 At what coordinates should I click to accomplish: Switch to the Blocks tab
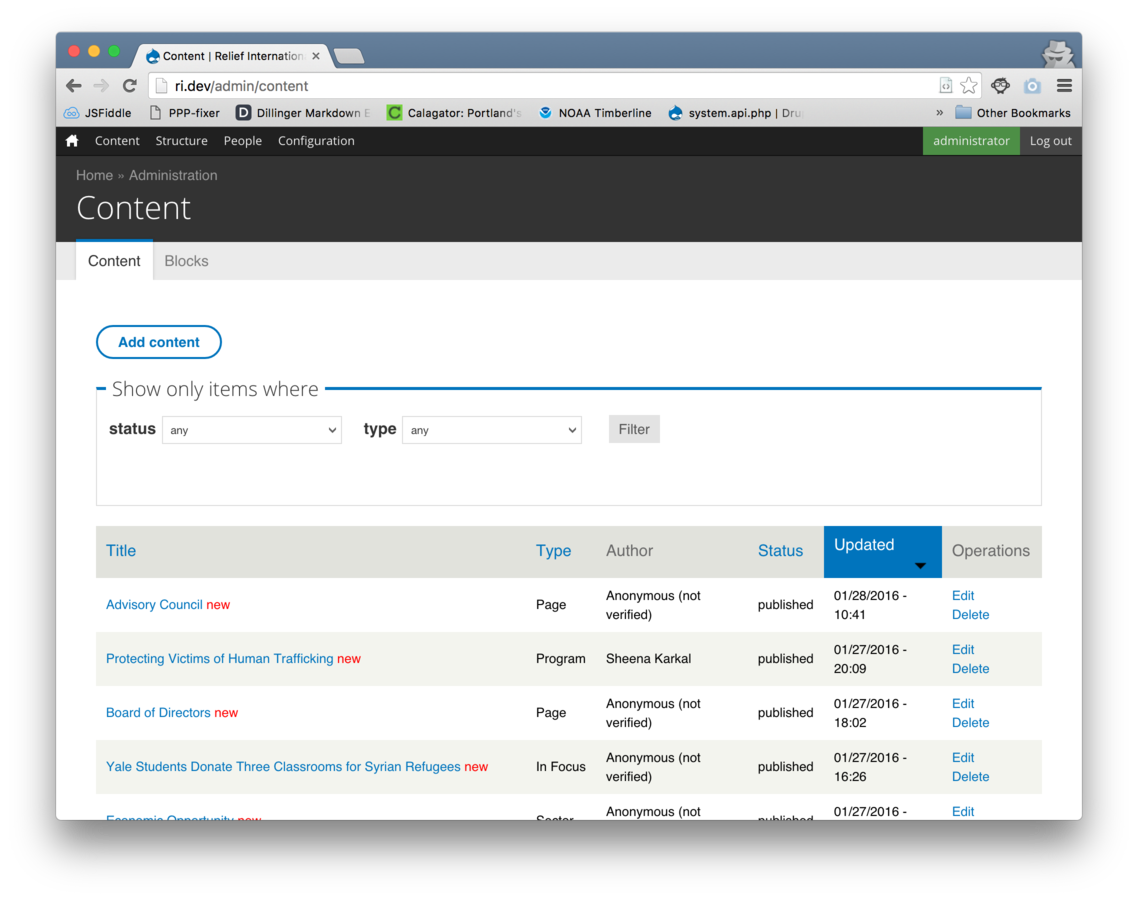[187, 261]
